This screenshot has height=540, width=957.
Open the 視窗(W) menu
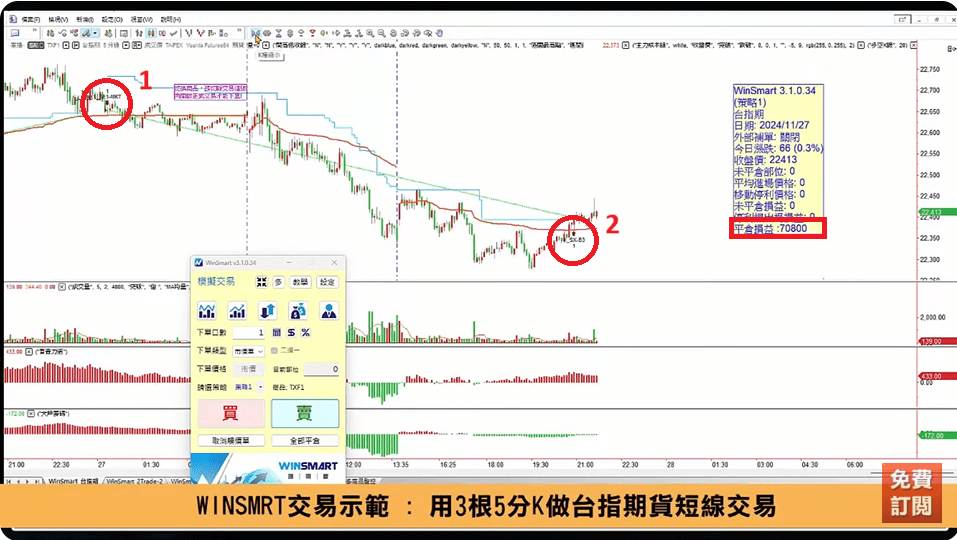(x=142, y=20)
